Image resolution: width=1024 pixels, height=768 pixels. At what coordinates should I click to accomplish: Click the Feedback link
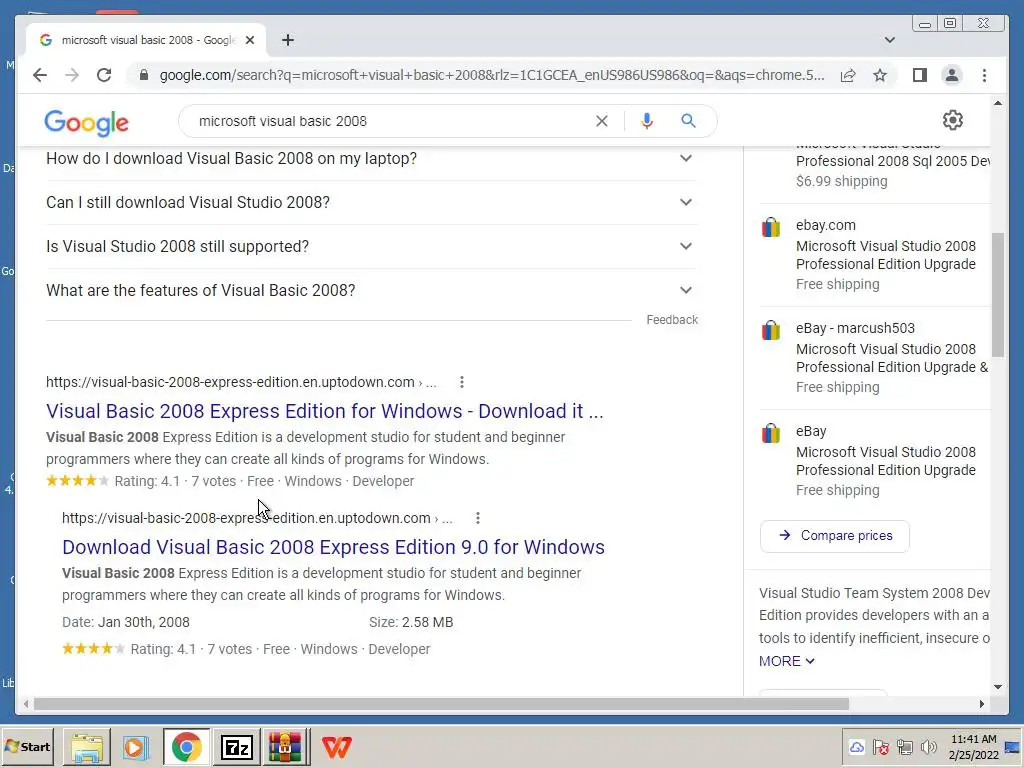coord(672,319)
